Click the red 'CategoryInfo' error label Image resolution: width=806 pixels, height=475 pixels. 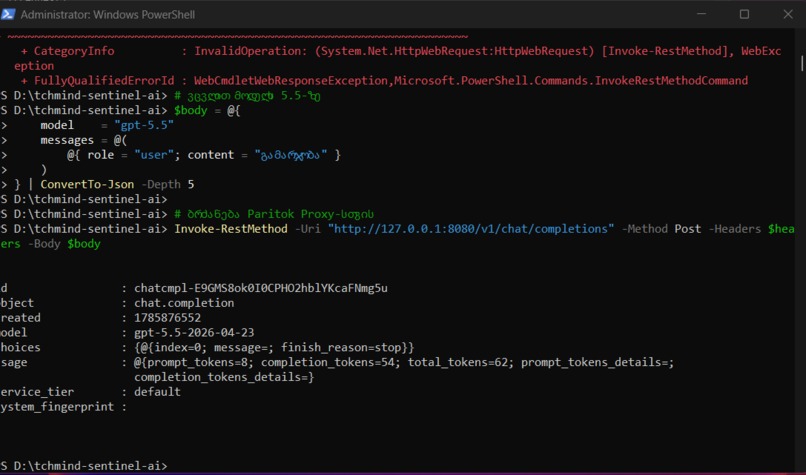(74, 51)
